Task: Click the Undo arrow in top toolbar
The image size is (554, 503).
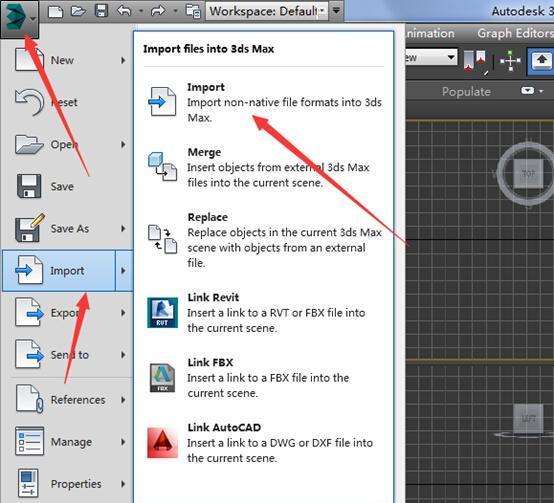Action: 124,11
